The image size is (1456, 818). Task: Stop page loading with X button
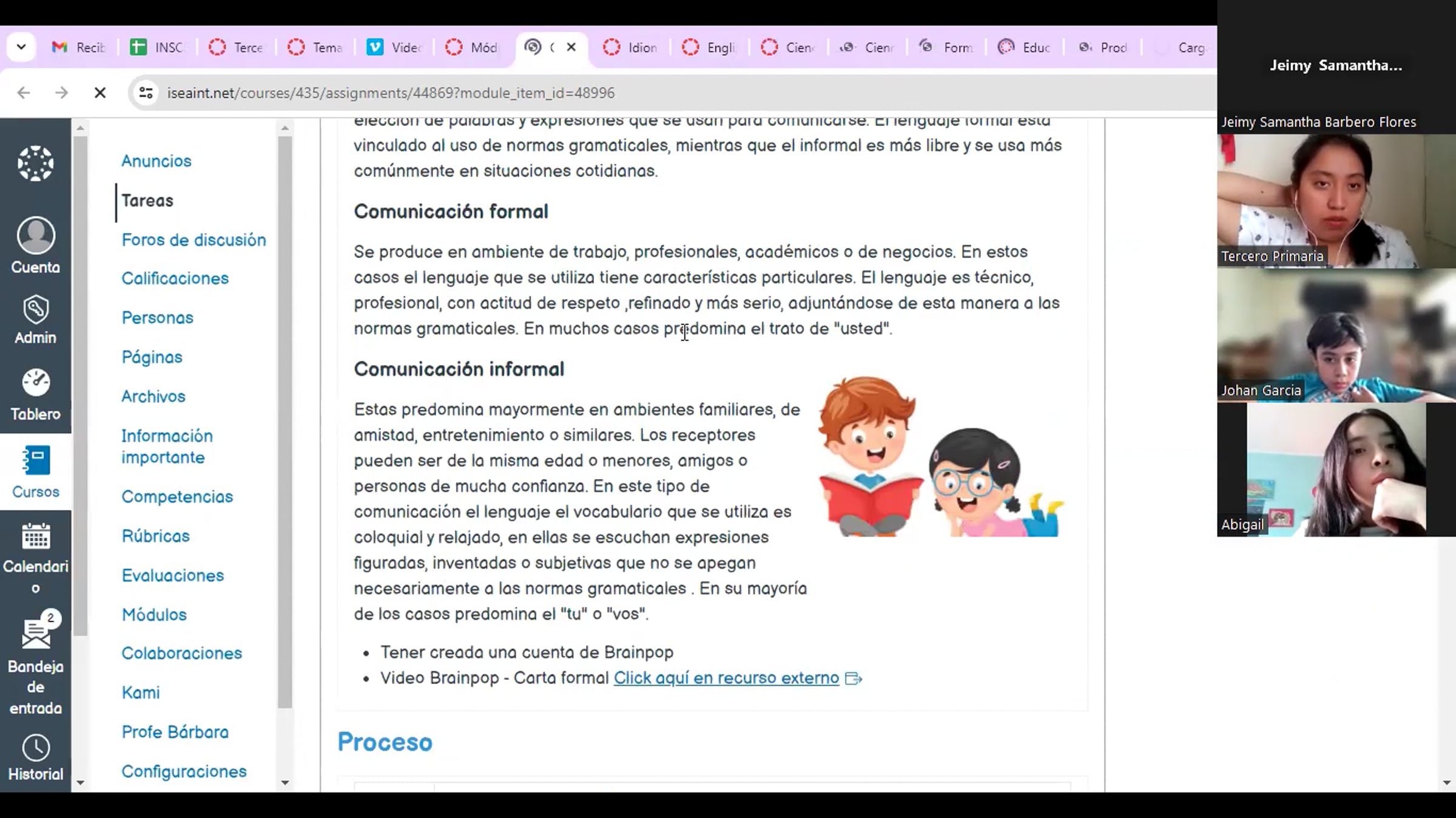coord(100,93)
